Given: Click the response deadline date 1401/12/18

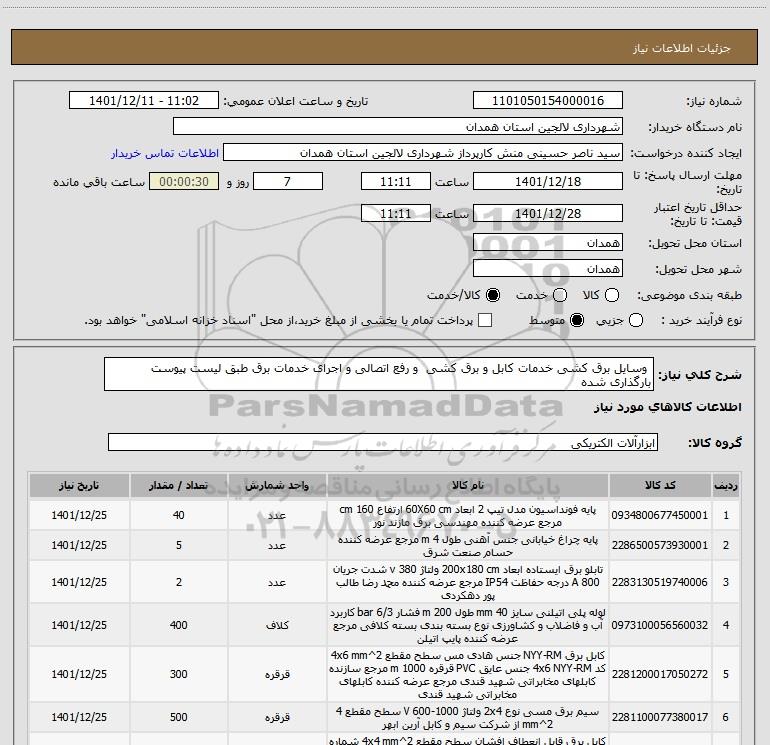Looking at the screenshot, I should point(548,181).
